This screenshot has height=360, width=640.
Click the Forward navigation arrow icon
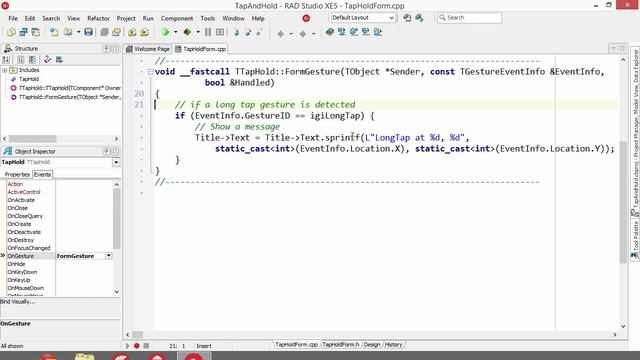point(302,33)
